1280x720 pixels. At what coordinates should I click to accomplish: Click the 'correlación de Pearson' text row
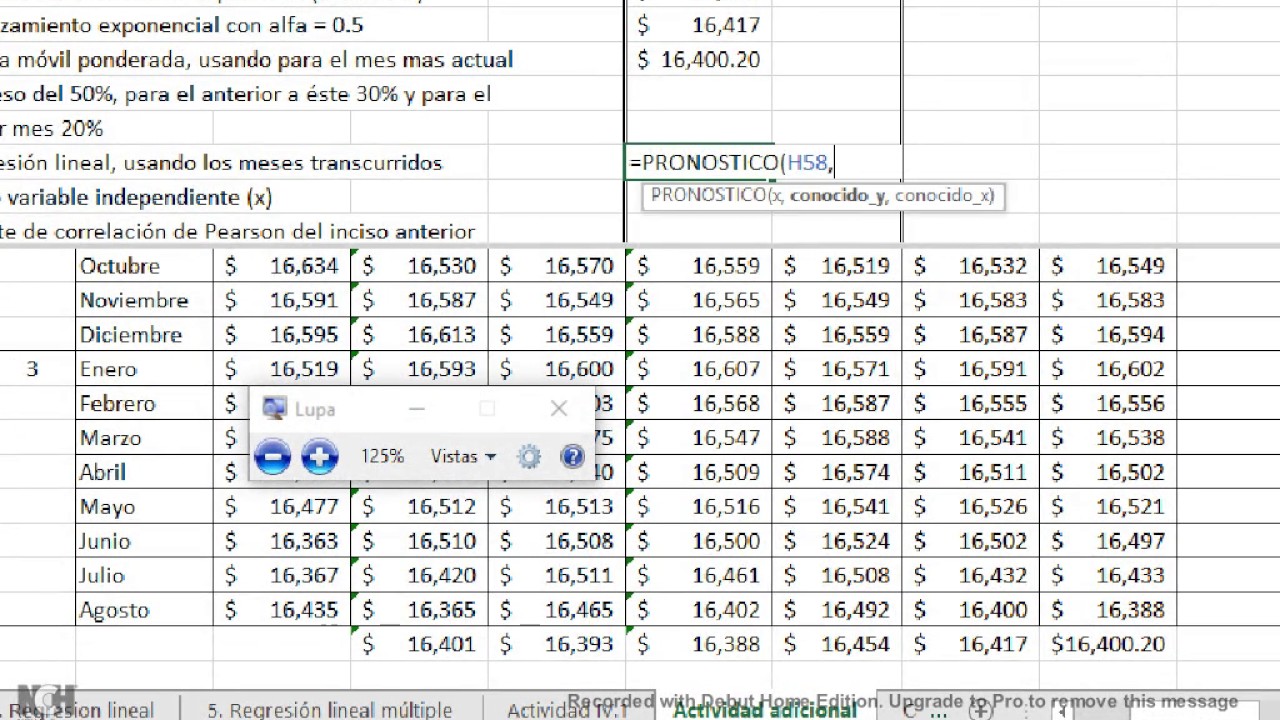click(x=237, y=231)
